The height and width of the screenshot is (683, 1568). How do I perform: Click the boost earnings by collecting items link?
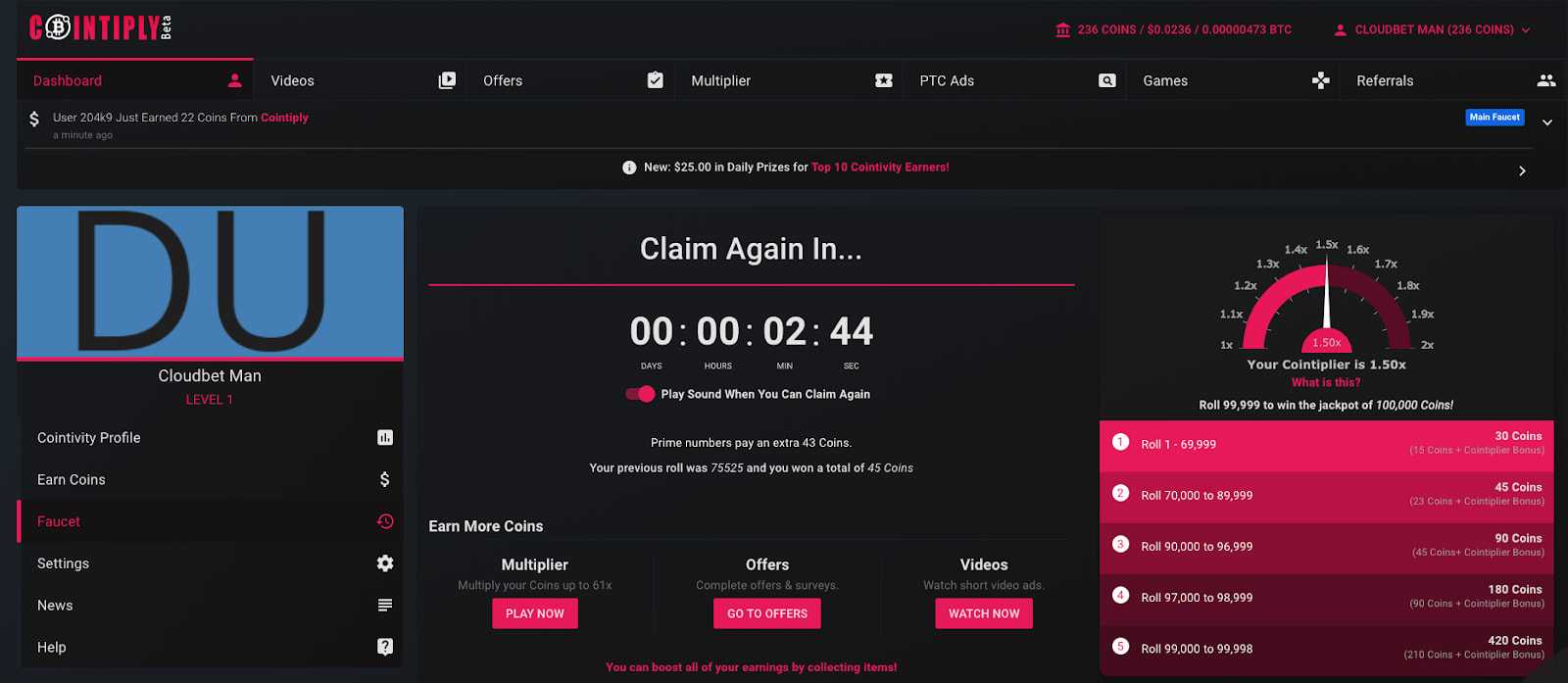(x=751, y=667)
